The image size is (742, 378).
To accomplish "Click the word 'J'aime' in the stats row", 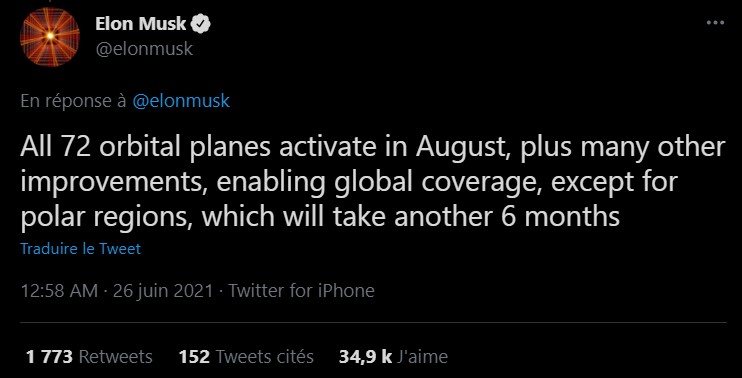I will click(422, 356).
